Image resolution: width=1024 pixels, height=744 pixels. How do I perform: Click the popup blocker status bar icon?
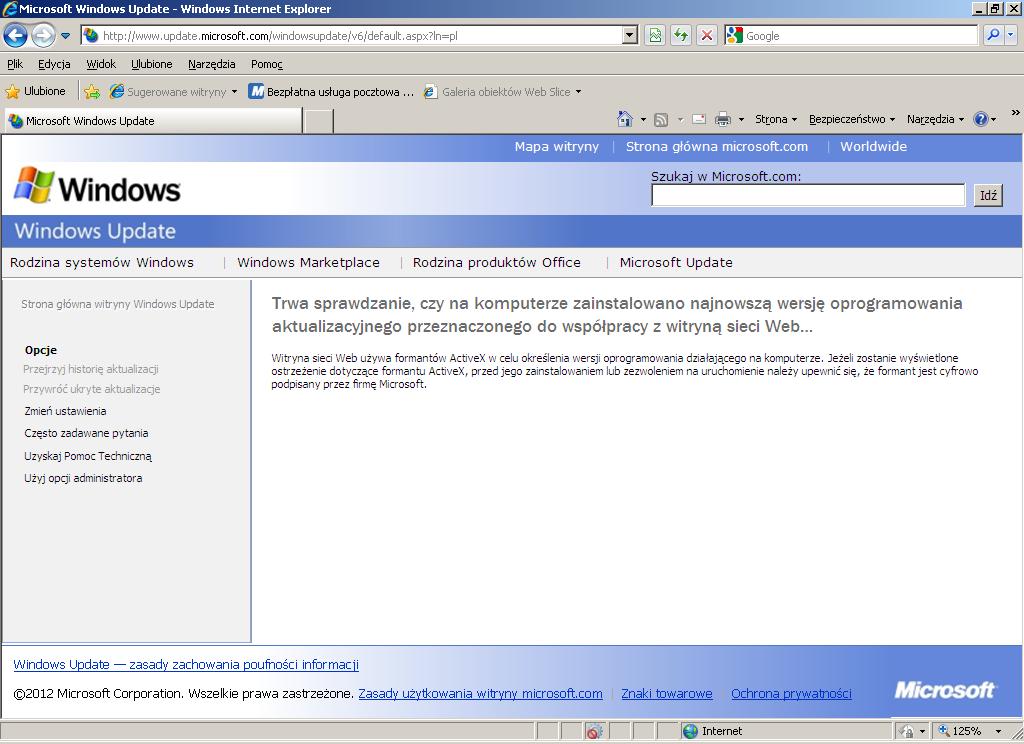coord(594,731)
